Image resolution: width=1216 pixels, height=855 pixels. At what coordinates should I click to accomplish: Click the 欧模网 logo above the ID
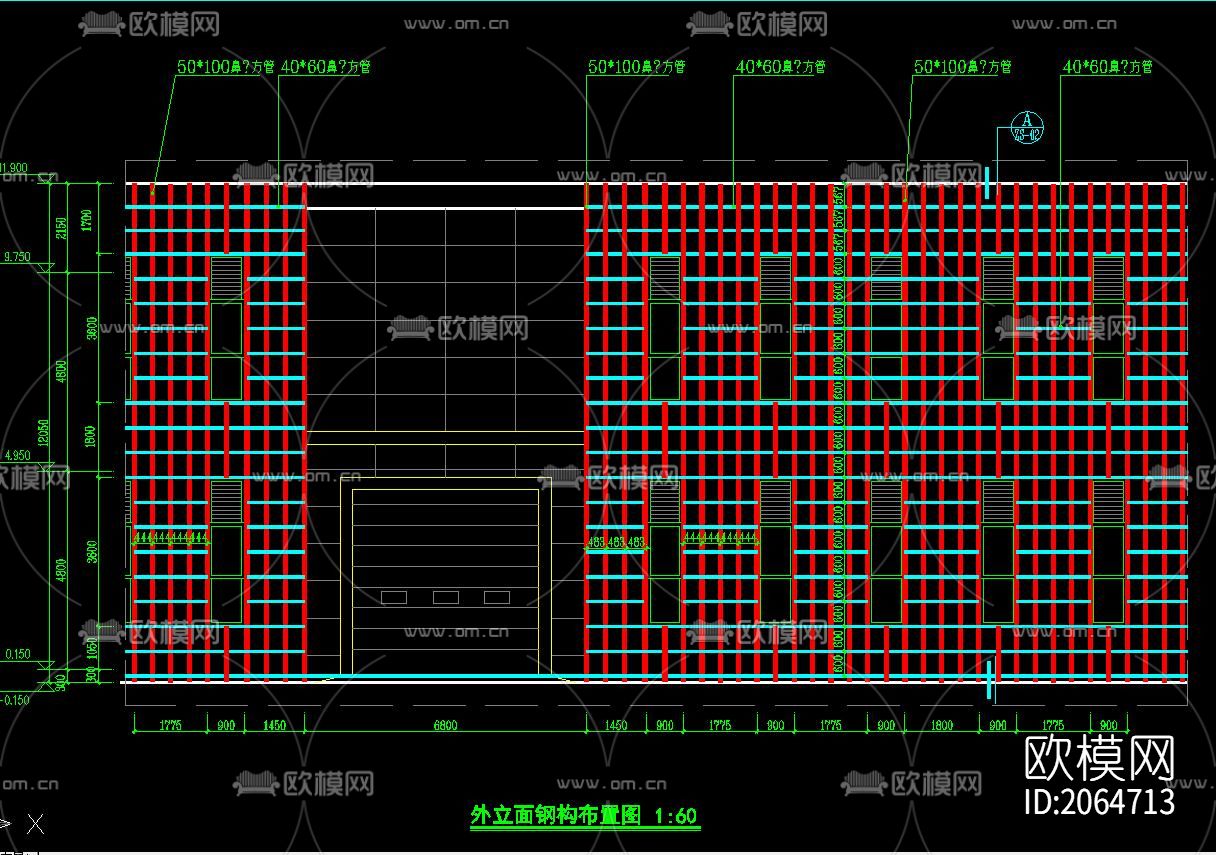(1100, 759)
